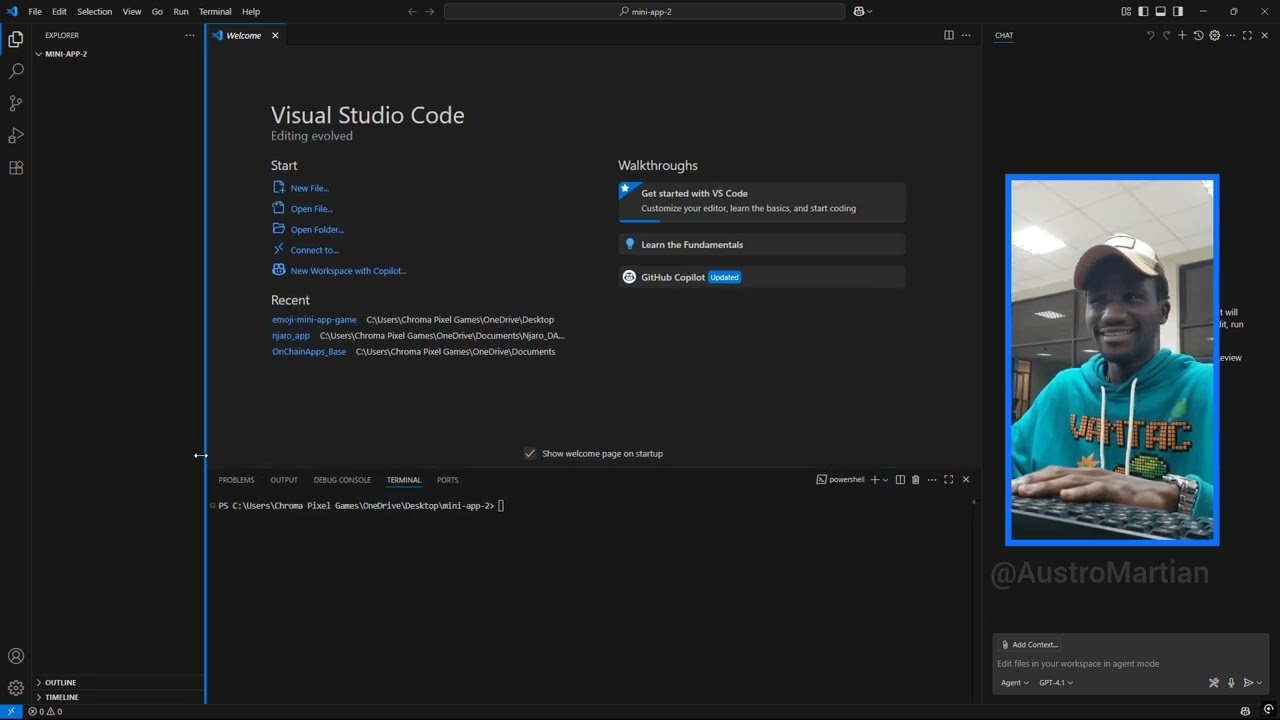Toggle the microphone in chat input

pyautogui.click(x=1231, y=682)
